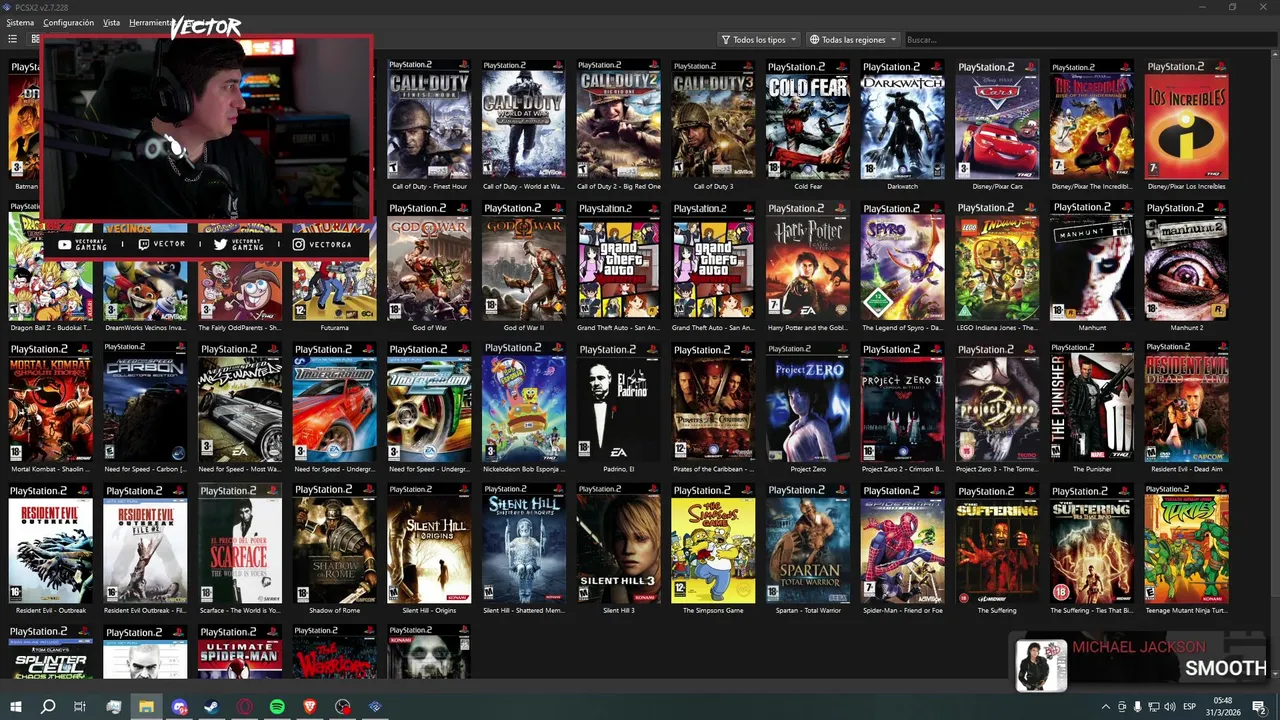Open Opera browser taskbar icon
This screenshot has width=1280, height=720.
(245, 707)
